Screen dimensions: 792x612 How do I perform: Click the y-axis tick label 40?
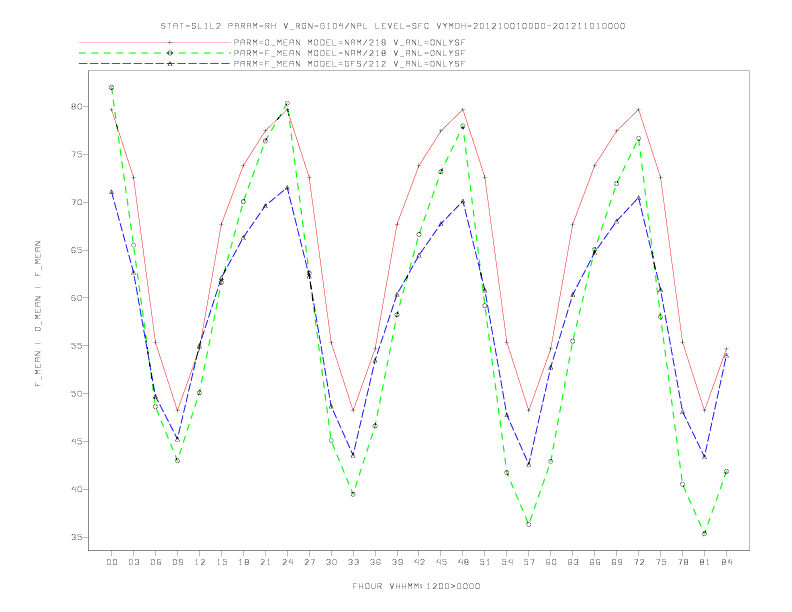77,489
